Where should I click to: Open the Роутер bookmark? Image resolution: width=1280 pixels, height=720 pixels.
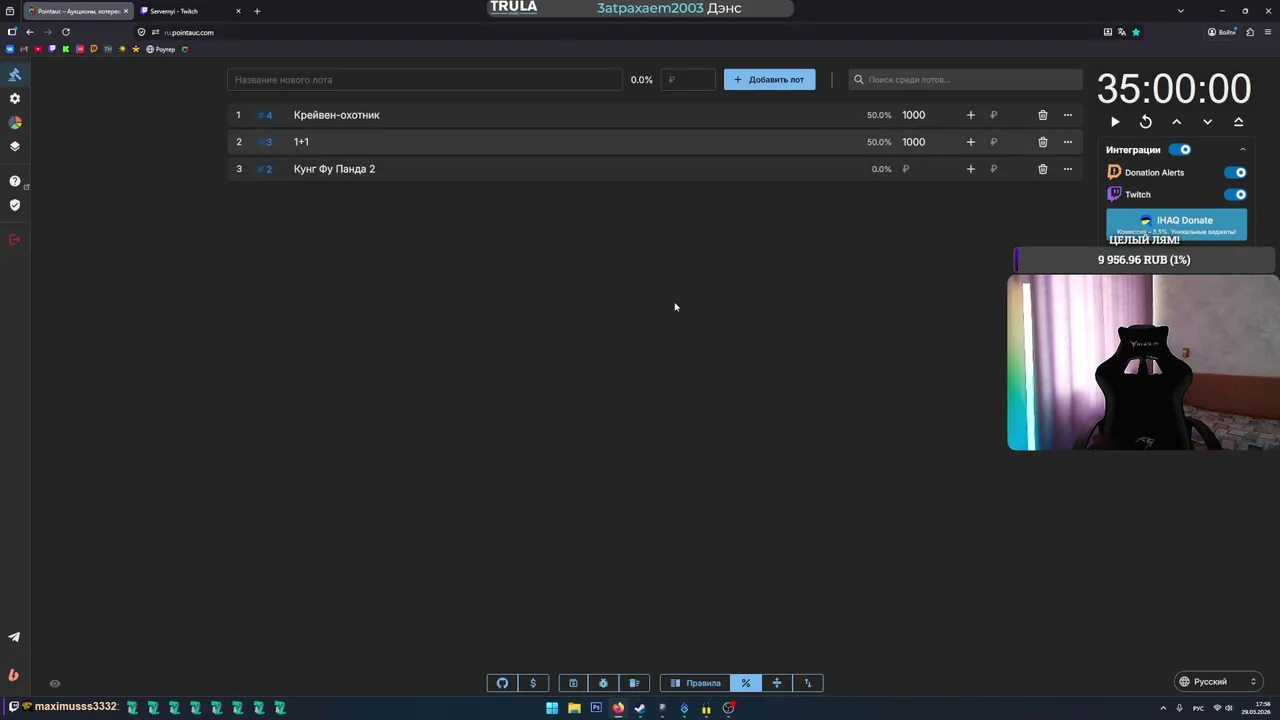160,49
